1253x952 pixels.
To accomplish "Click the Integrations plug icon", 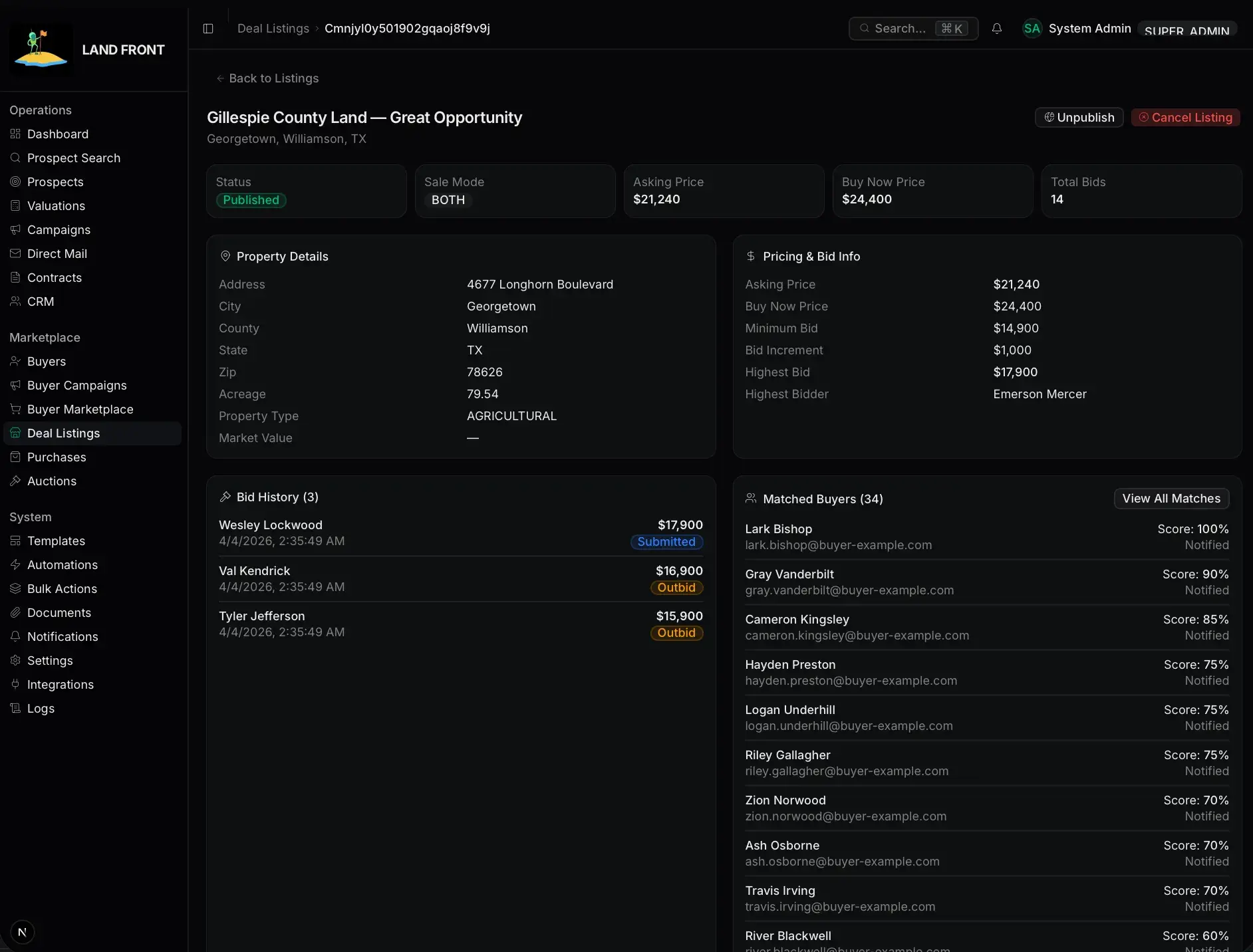I will pos(15,684).
